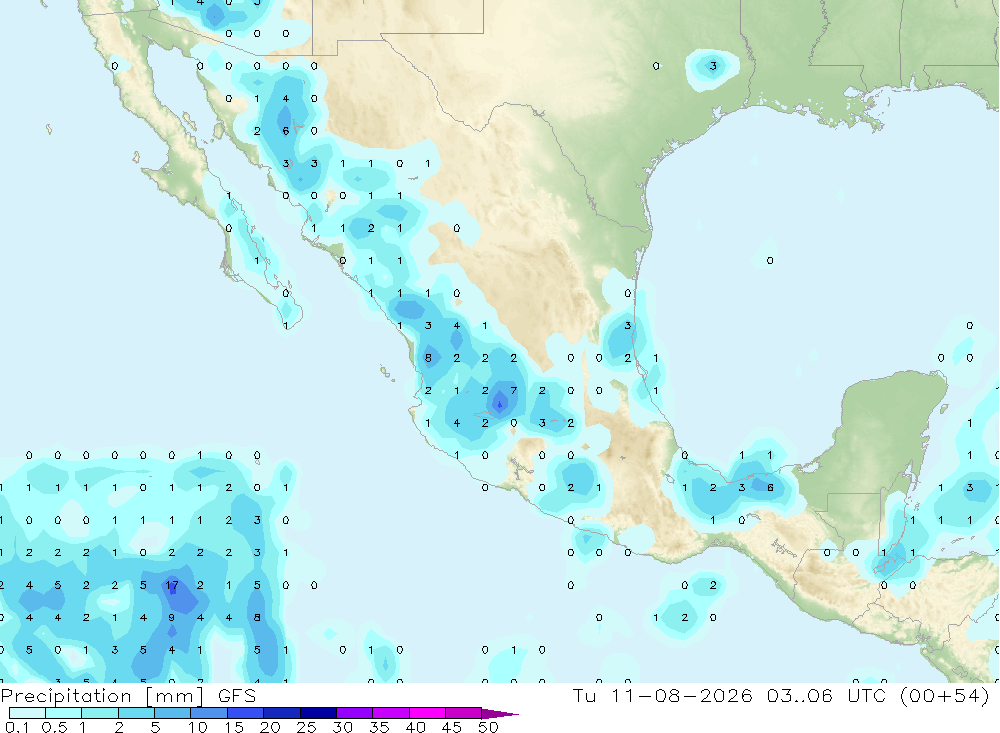Select the 40–45 mm magenta legend box

click(427, 713)
